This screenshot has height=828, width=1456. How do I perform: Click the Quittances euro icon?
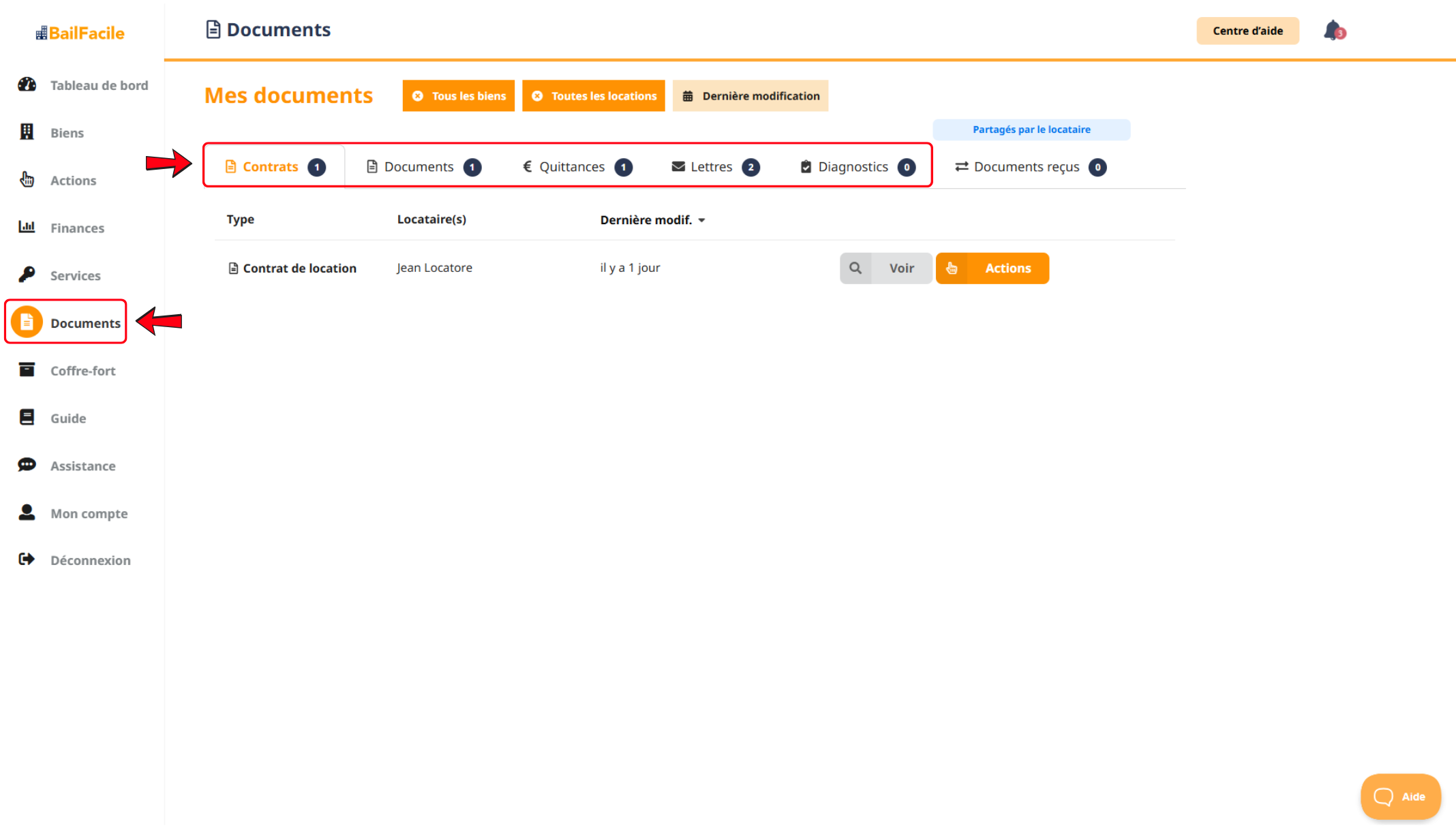[x=527, y=166]
